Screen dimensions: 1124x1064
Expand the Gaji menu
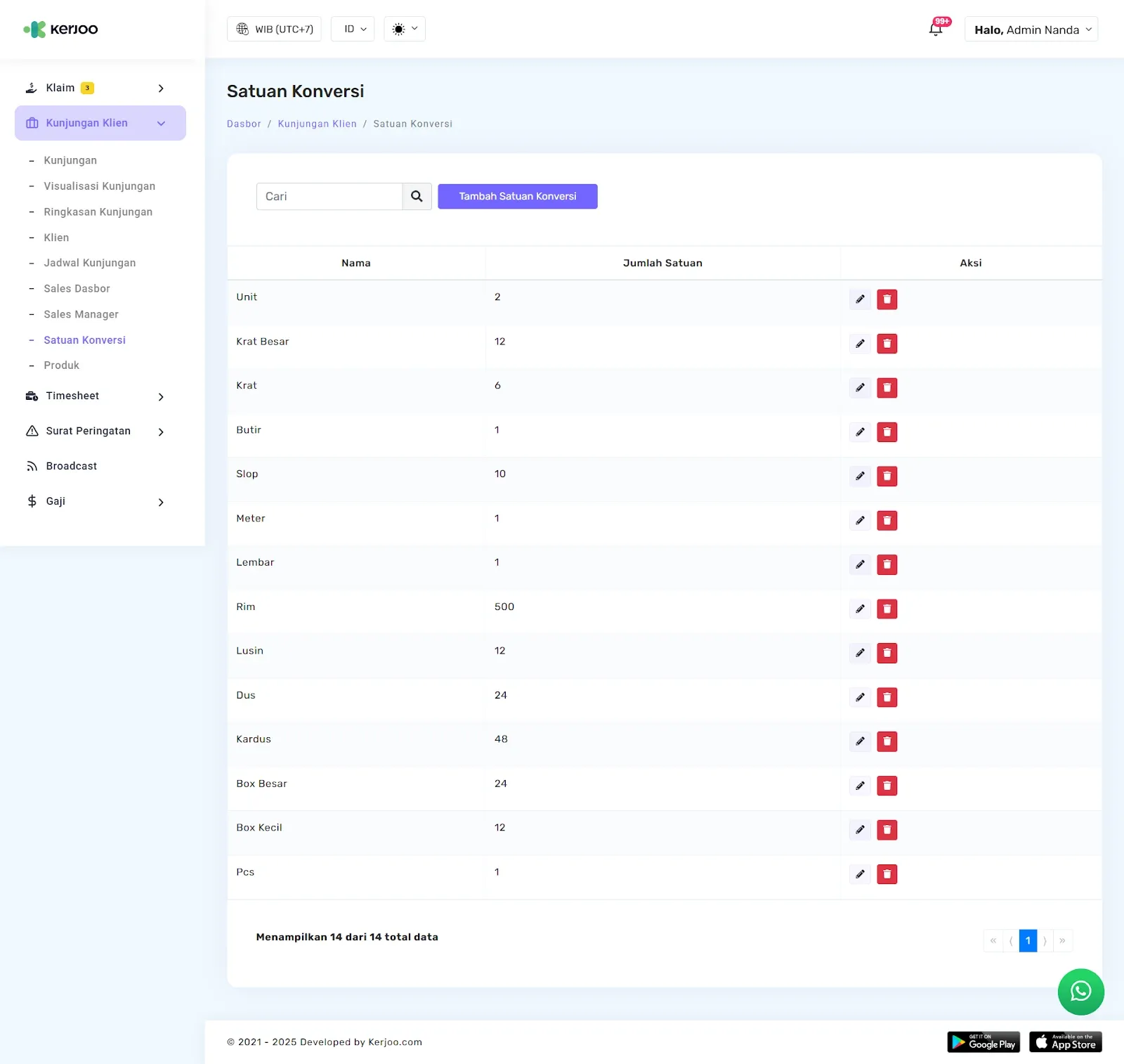click(100, 502)
